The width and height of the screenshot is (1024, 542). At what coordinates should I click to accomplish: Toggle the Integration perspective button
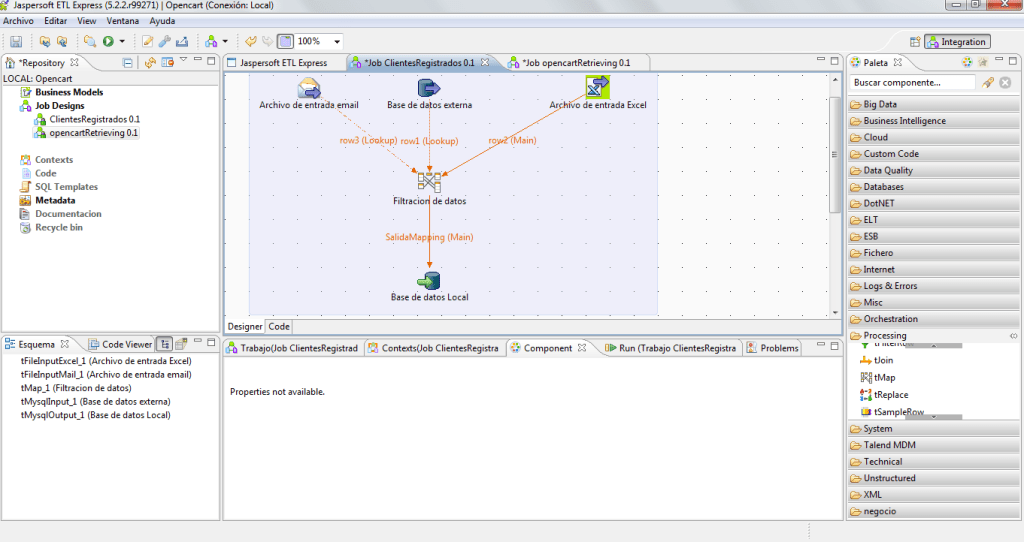[957, 42]
